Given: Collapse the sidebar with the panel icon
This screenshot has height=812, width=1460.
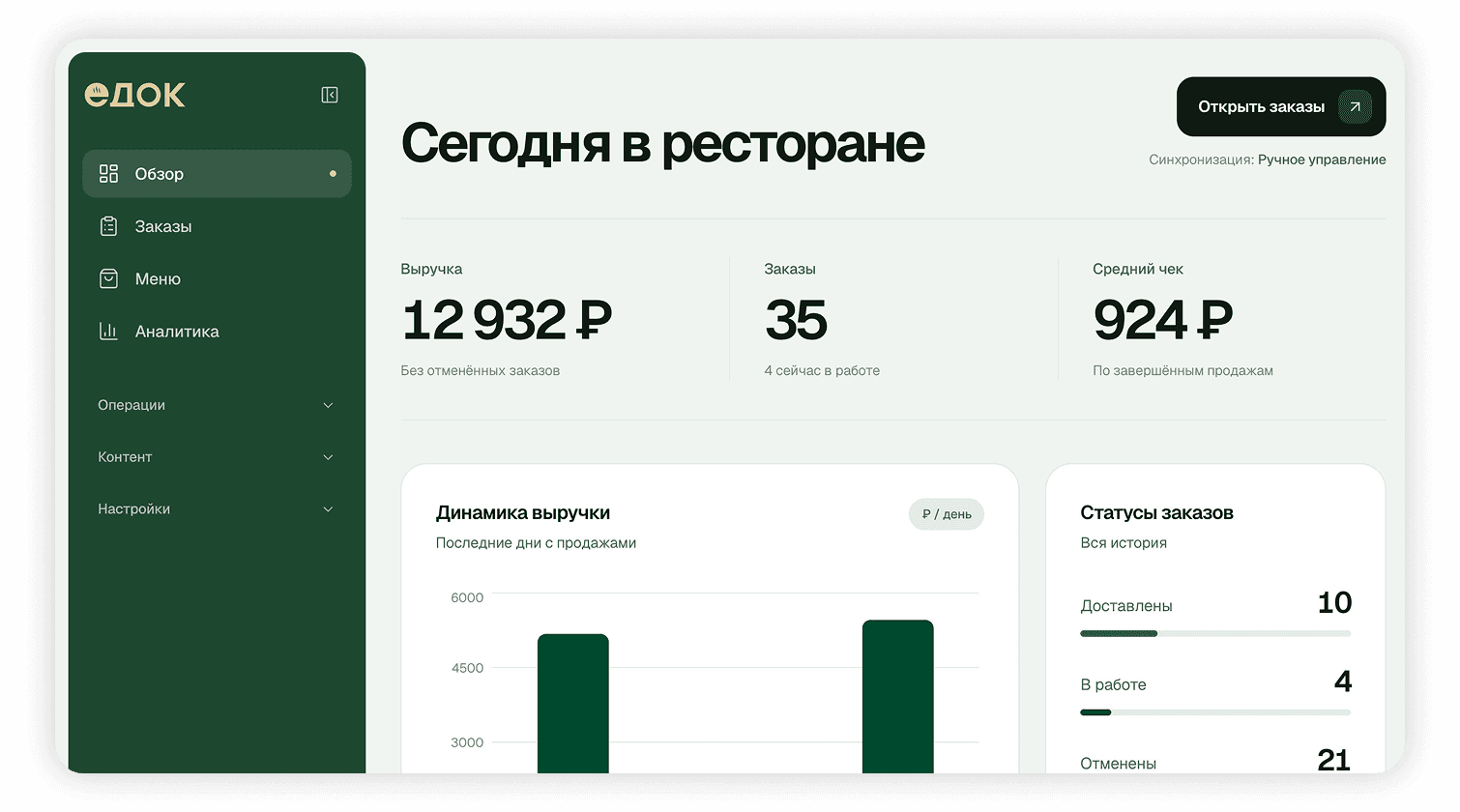Looking at the screenshot, I should [330, 95].
